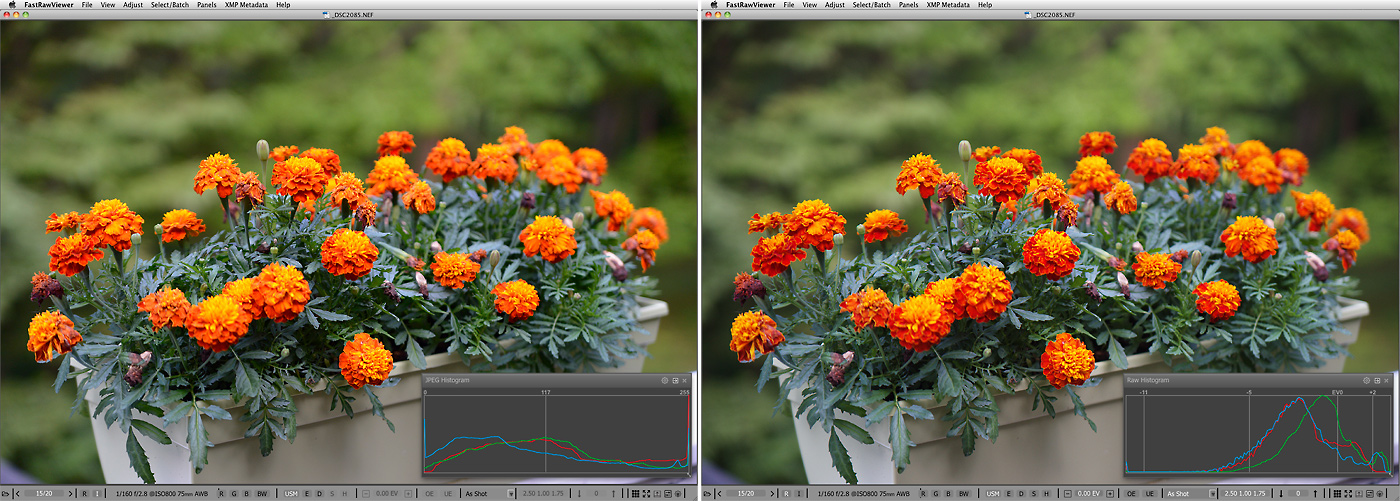Click the rating up arrow in right window

pyautogui.click(x=1316, y=494)
